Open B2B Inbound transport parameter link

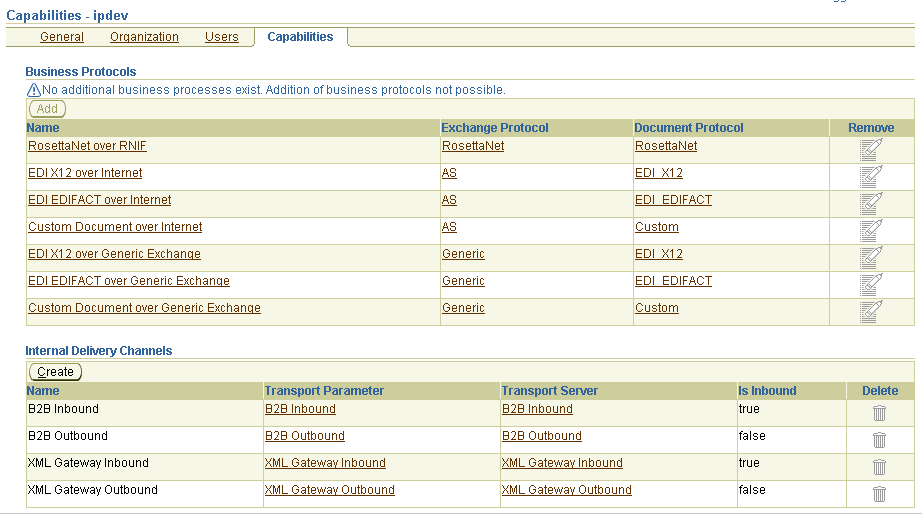[x=300, y=409]
